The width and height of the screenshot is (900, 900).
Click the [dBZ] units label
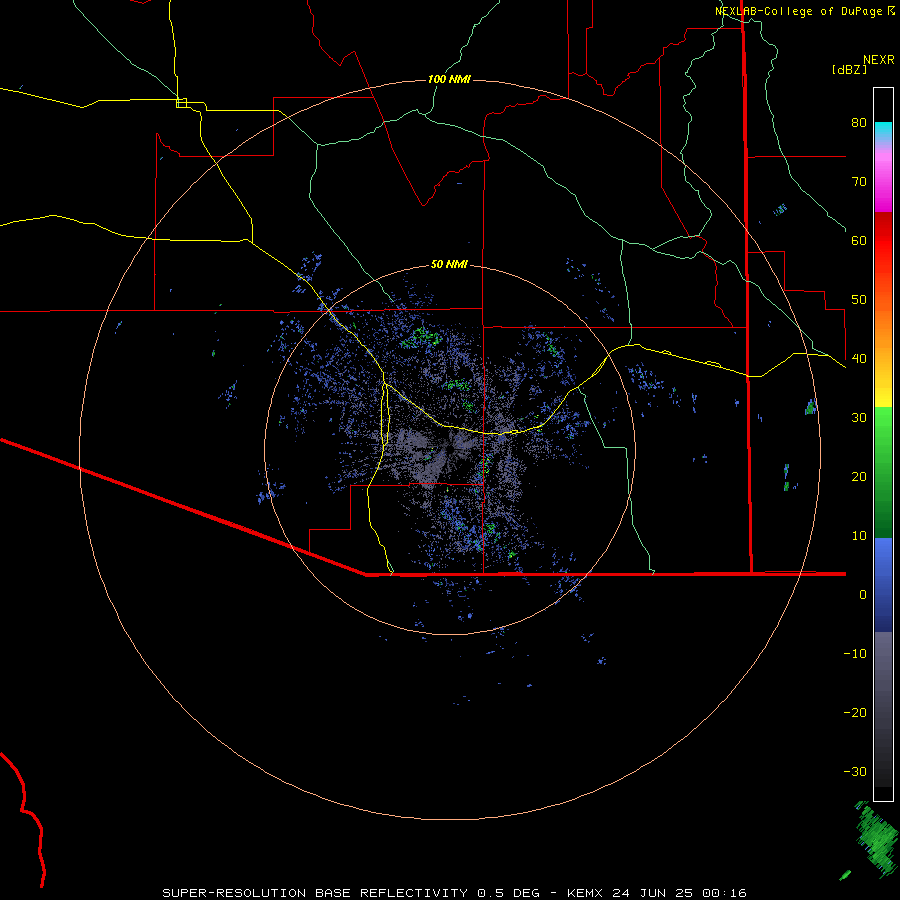(x=849, y=69)
